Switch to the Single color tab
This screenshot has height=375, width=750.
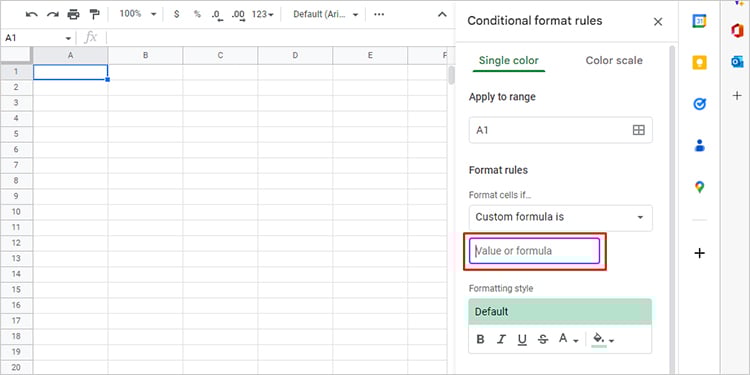coord(509,61)
